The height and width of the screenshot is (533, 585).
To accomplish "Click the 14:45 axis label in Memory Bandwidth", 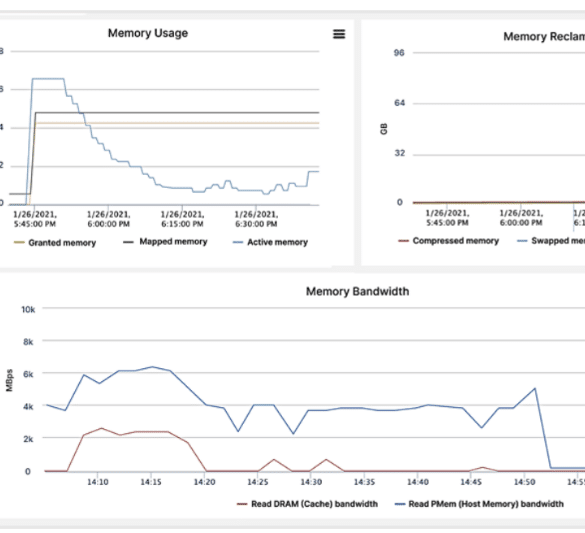I will pos(471,482).
